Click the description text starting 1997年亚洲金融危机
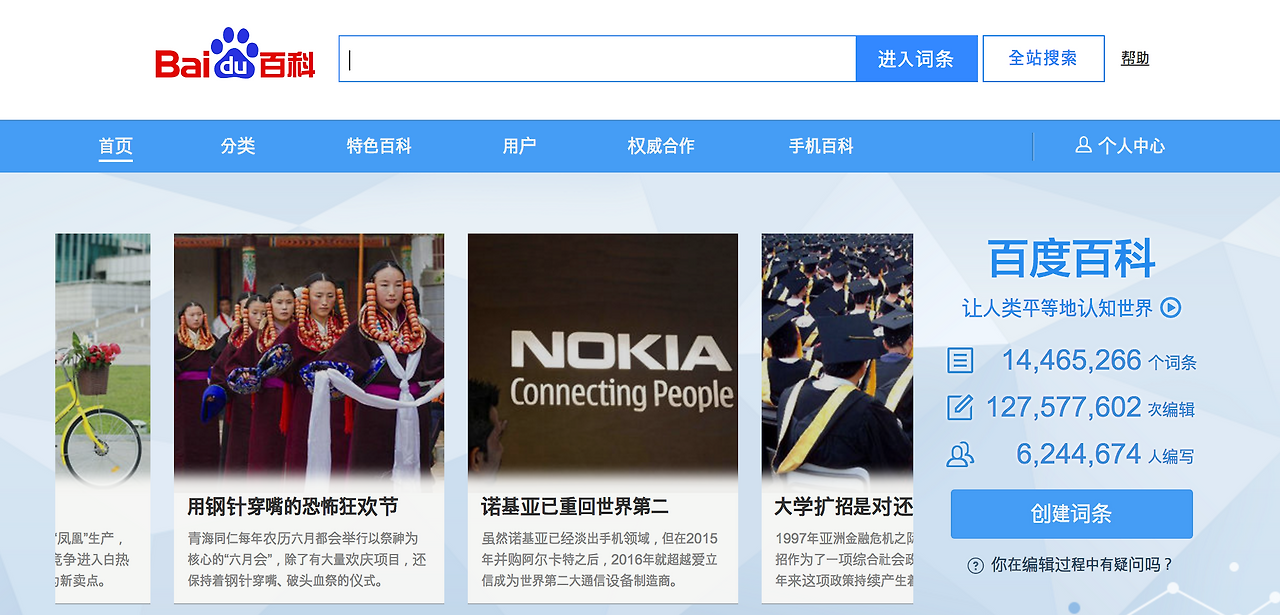 [844, 559]
